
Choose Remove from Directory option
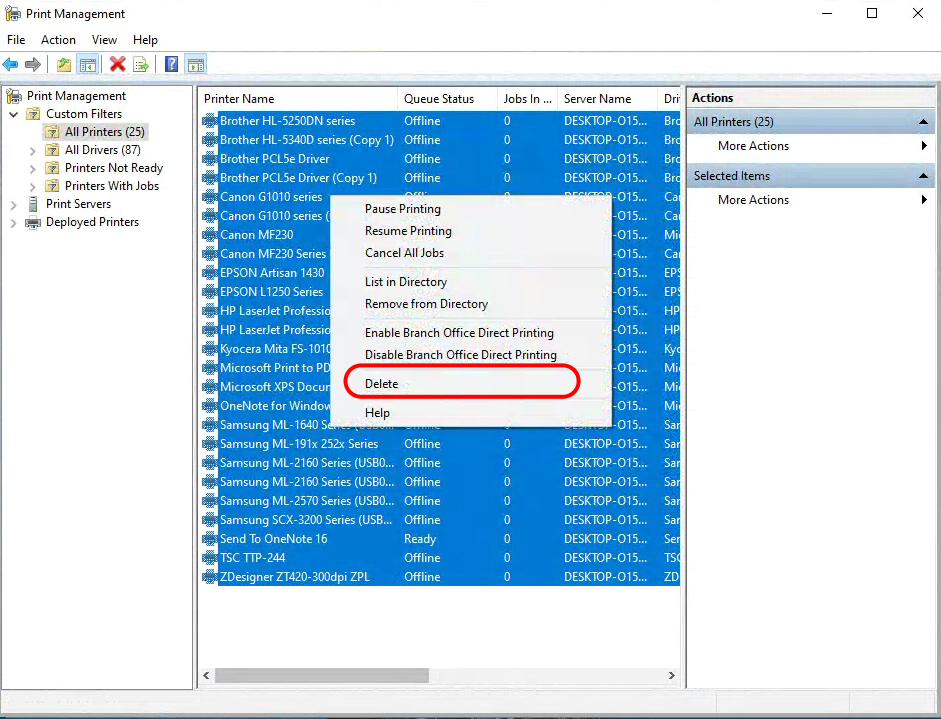tap(470, 304)
